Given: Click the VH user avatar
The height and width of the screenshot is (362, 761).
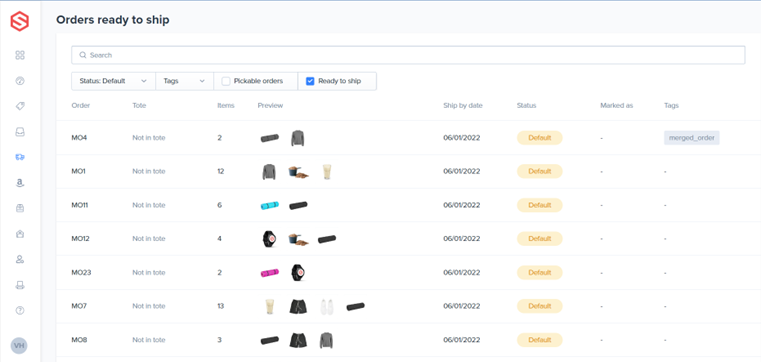Looking at the screenshot, I should pos(19,346).
